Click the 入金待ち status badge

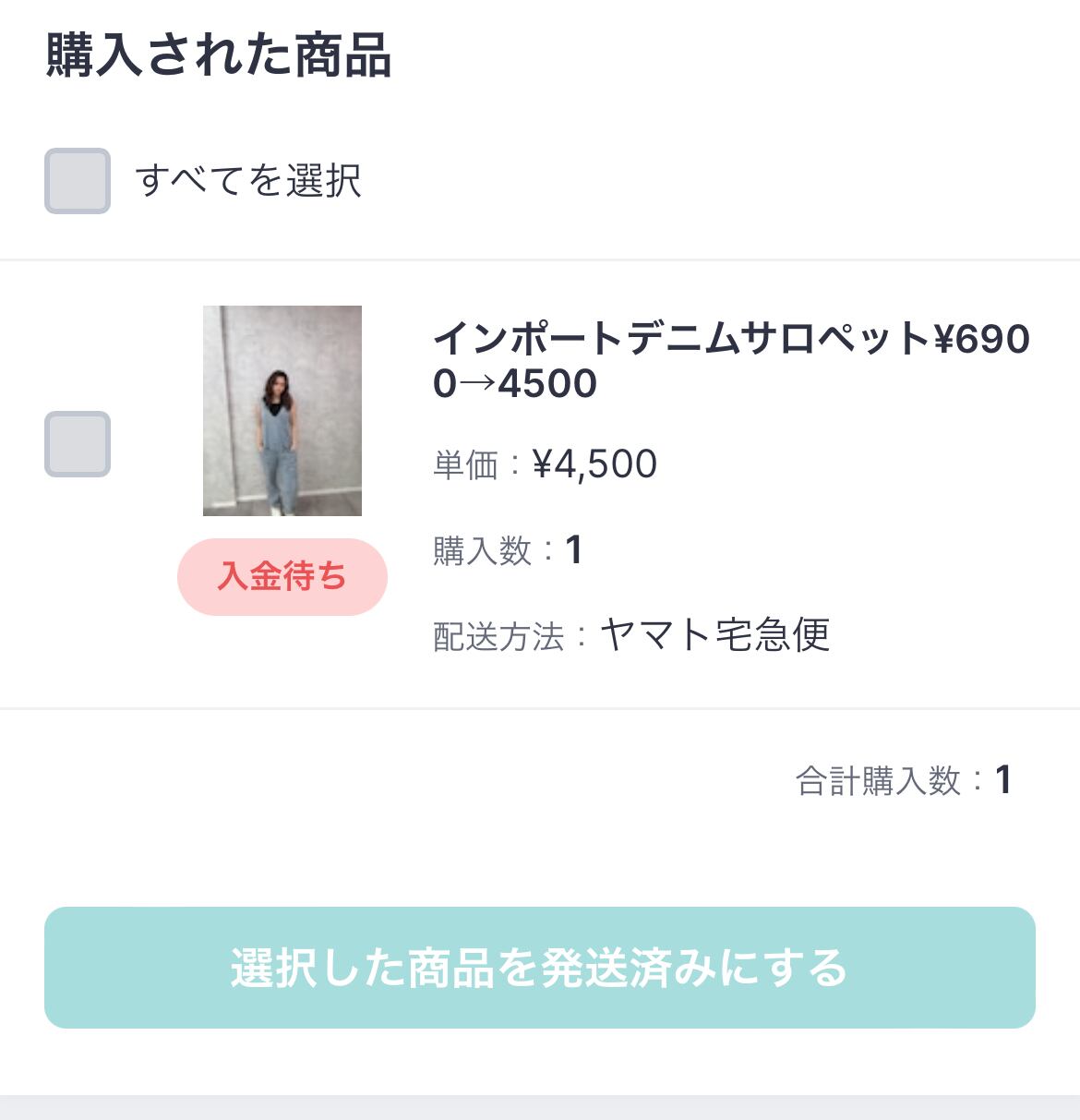tap(282, 577)
